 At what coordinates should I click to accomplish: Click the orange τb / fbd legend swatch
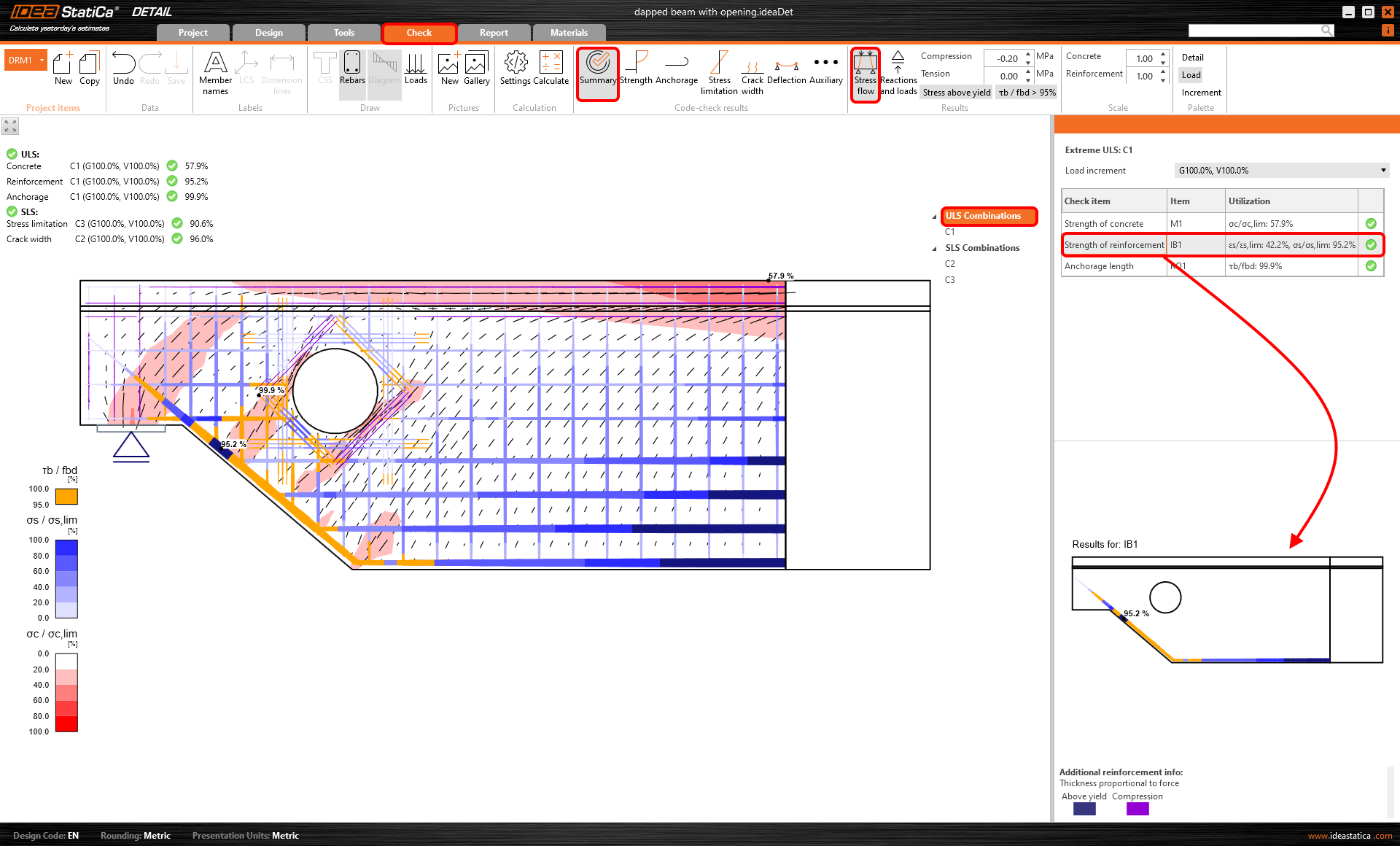(66, 497)
